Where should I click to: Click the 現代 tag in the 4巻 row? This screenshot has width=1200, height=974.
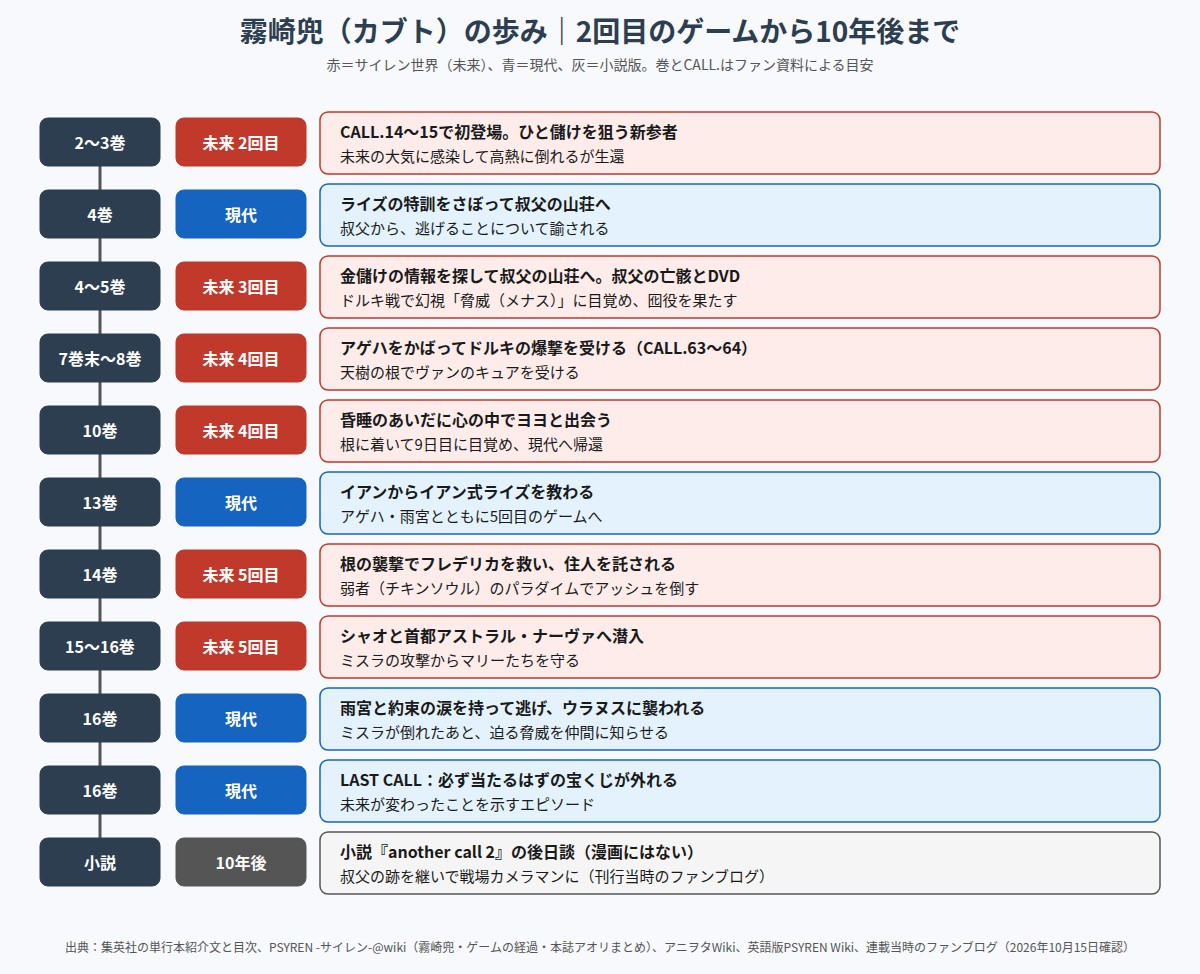click(241, 214)
